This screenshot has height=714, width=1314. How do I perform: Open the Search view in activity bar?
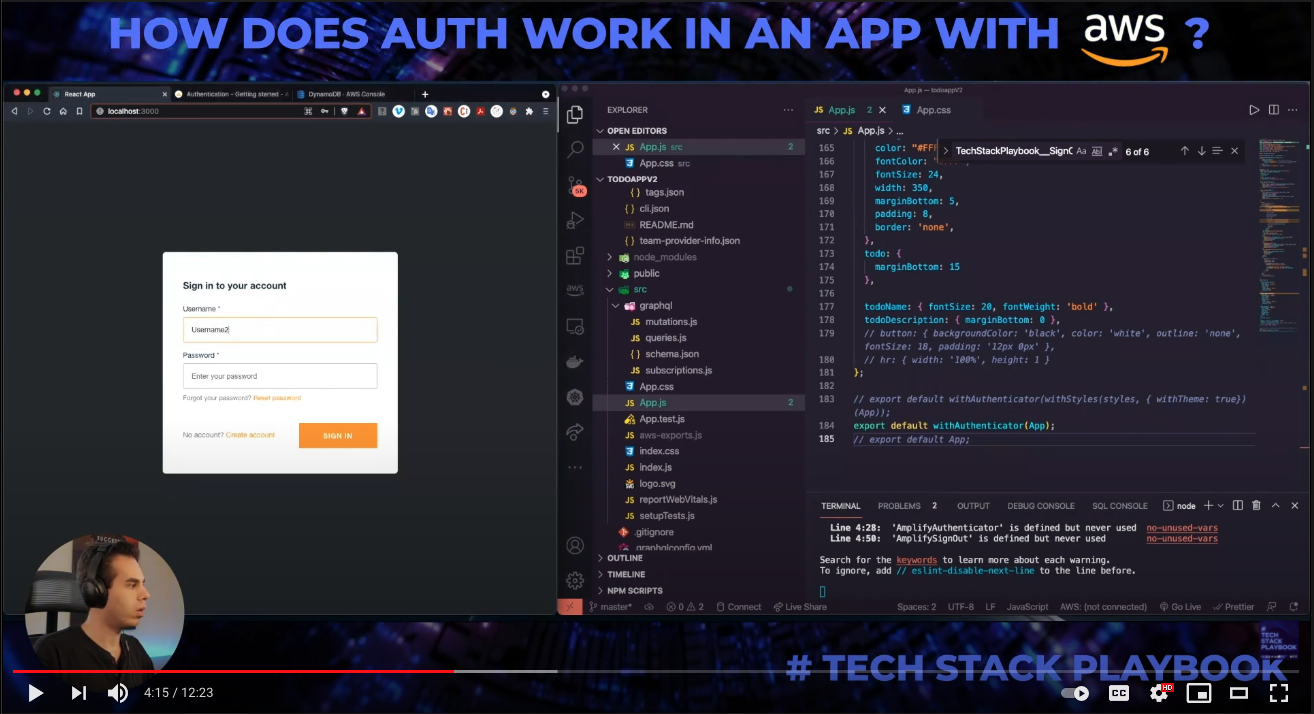click(x=575, y=150)
